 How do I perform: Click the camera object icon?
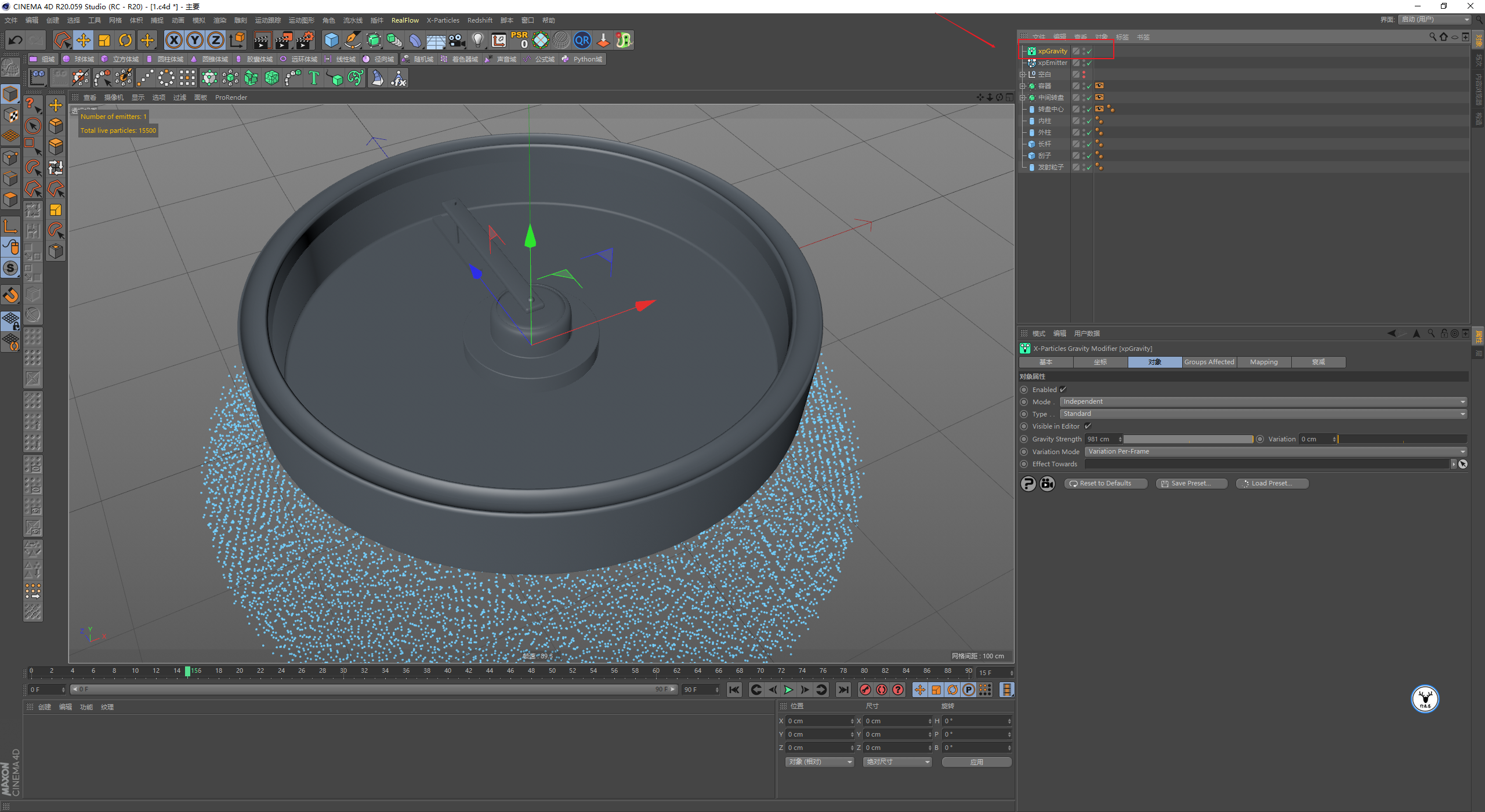(457, 40)
